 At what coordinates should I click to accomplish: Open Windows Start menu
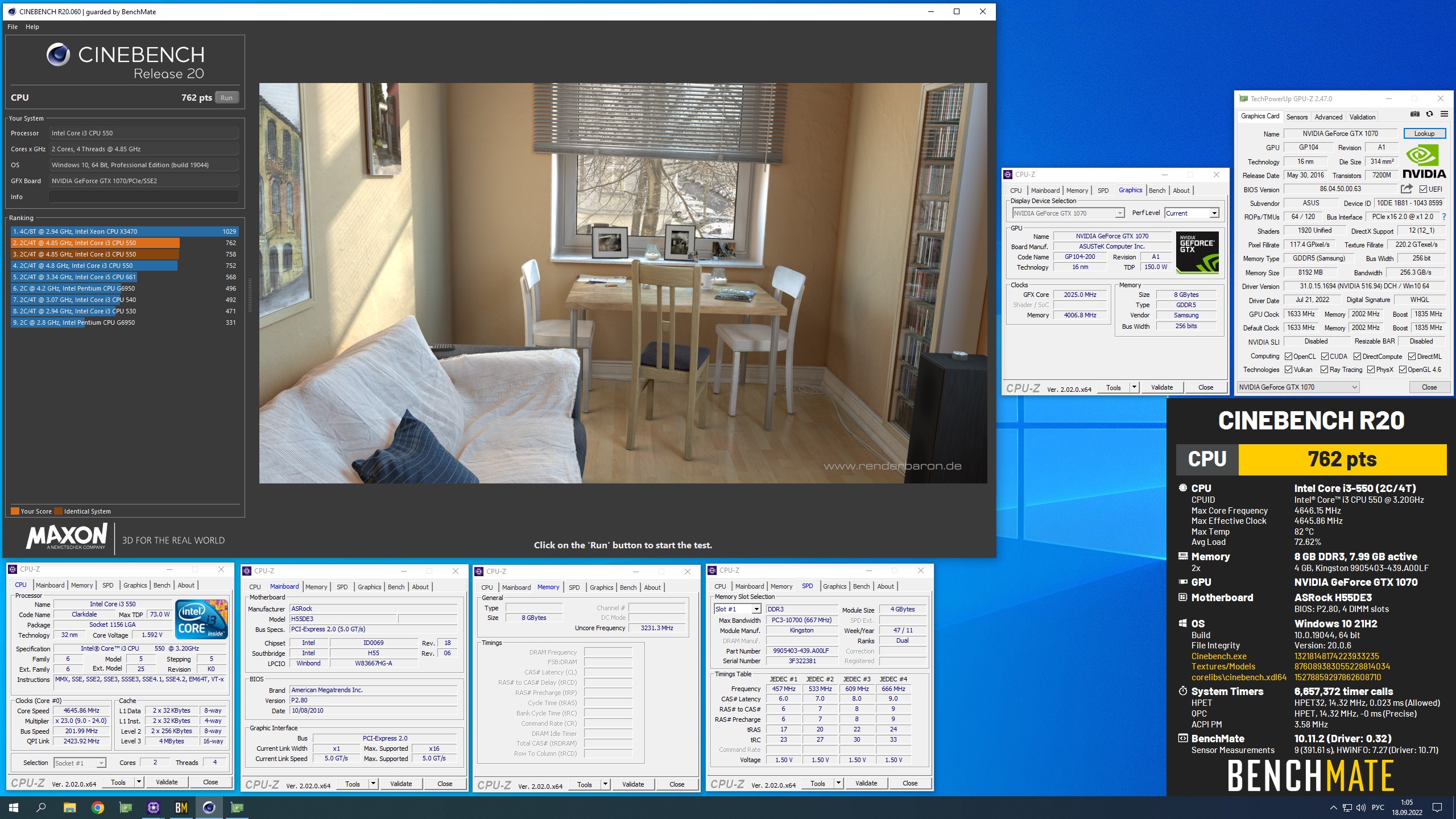pyautogui.click(x=14, y=808)
